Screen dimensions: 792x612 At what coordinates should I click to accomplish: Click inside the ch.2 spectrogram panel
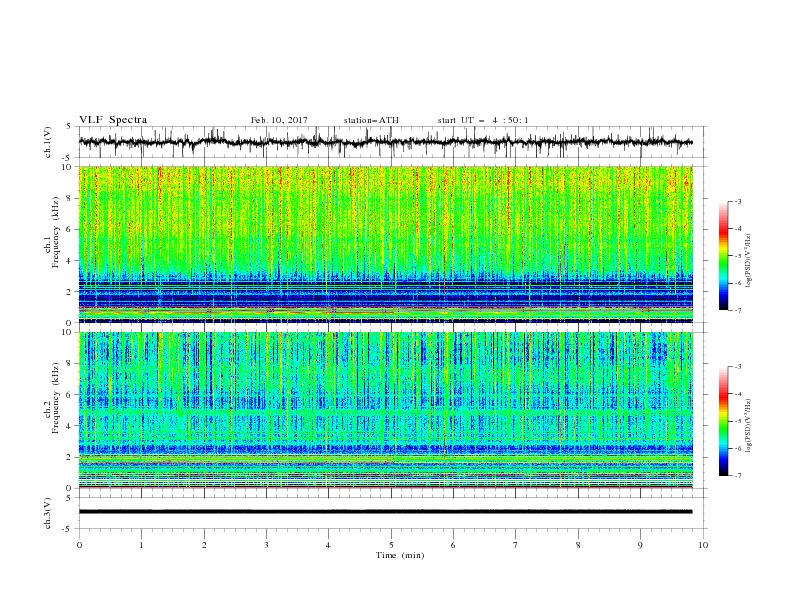(x=385, y=410)
